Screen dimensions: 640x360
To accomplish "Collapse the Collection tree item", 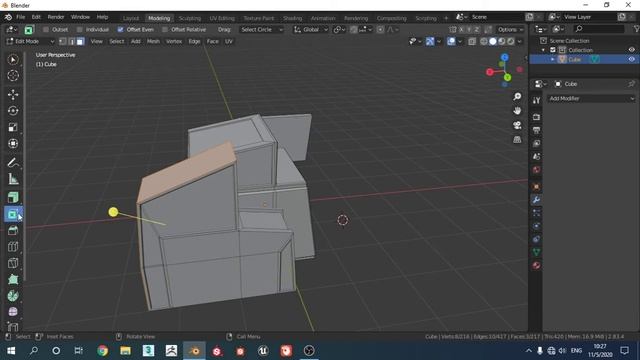I will pyautogui.click(x=543, y=50).
